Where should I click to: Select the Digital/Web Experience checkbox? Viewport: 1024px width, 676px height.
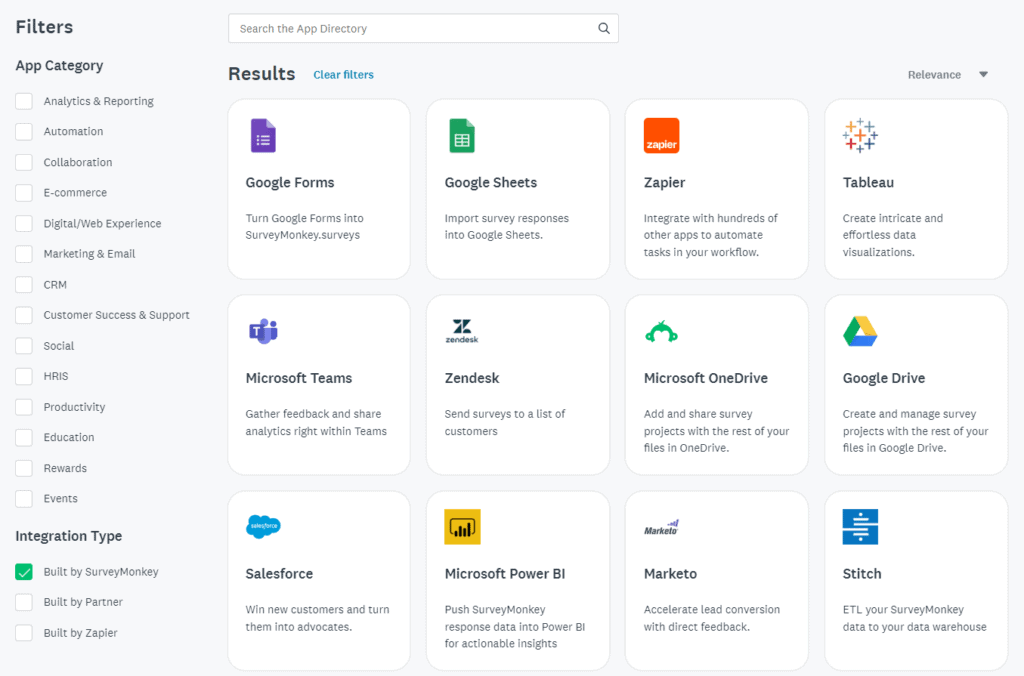24,223
